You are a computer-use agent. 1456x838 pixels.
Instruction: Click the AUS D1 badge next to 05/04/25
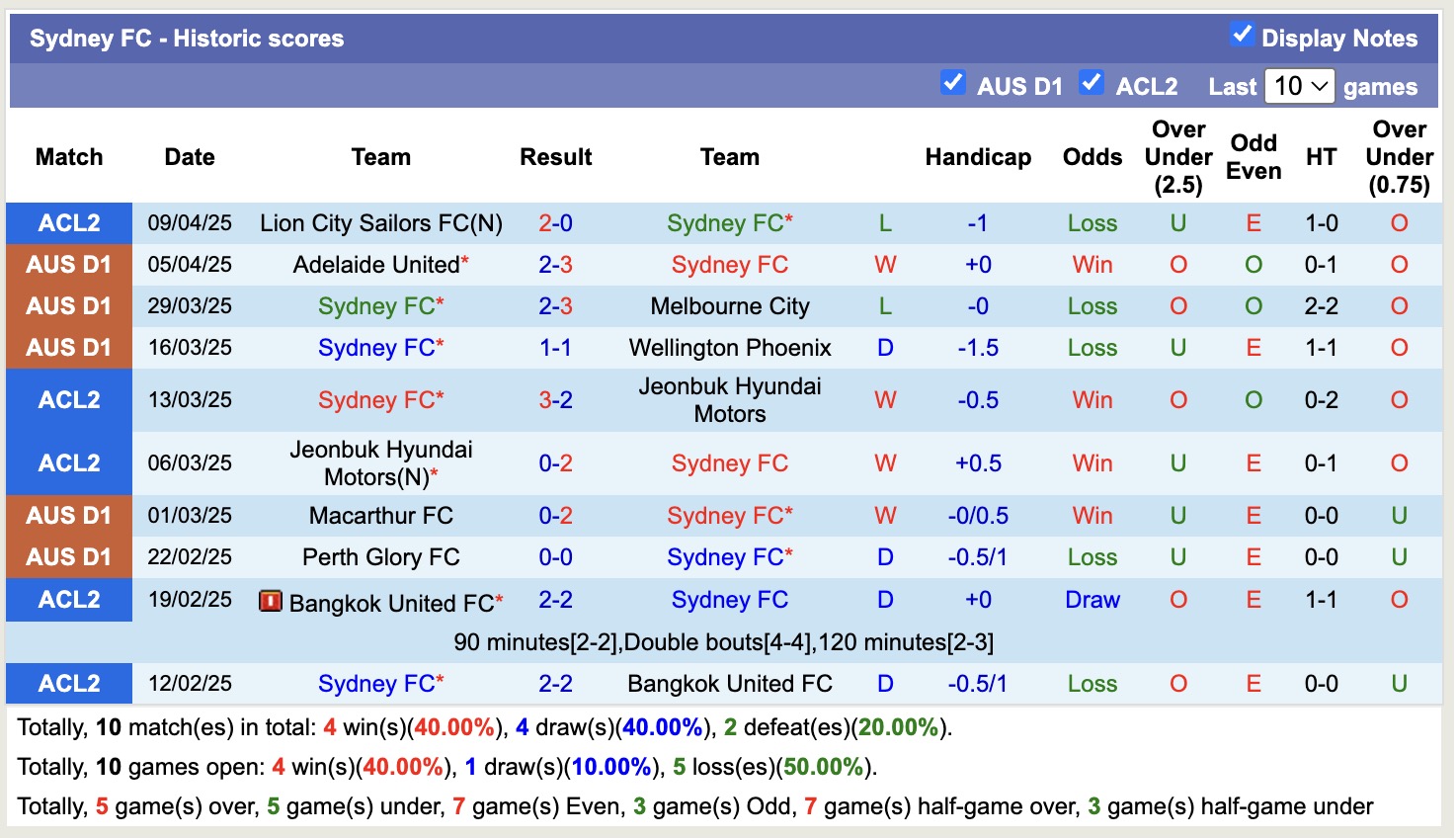[x=68, y=264]
